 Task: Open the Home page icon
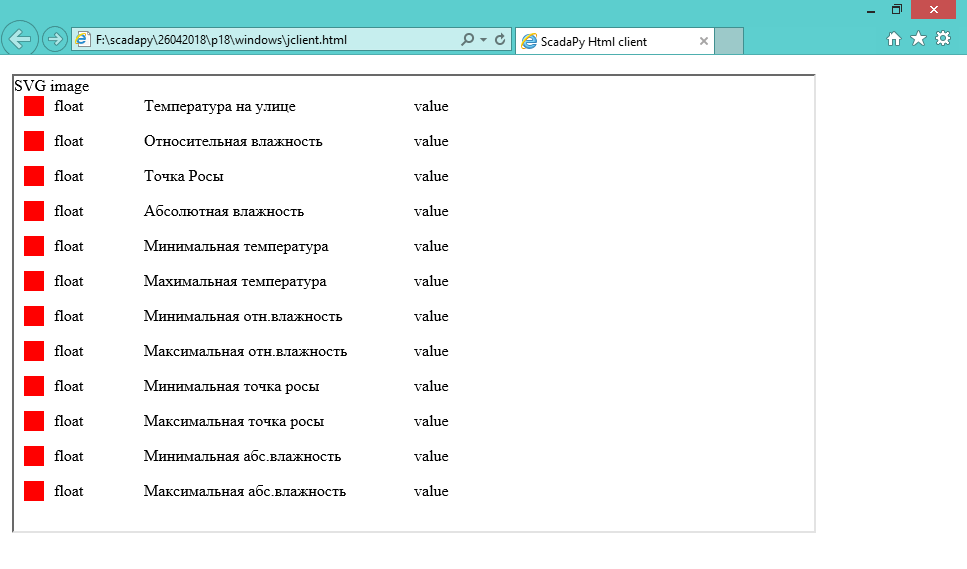coord(894,39)
